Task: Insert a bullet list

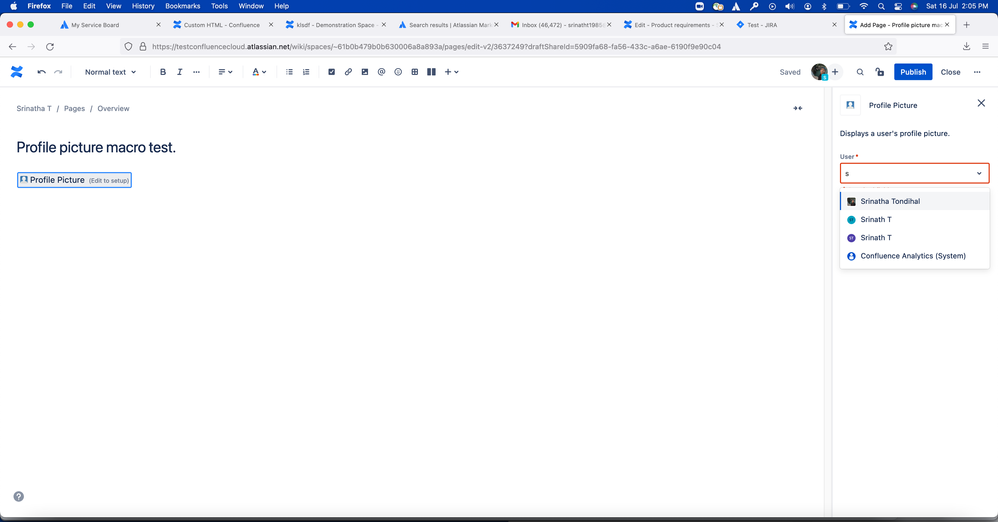Action: (x=289, y=72)
